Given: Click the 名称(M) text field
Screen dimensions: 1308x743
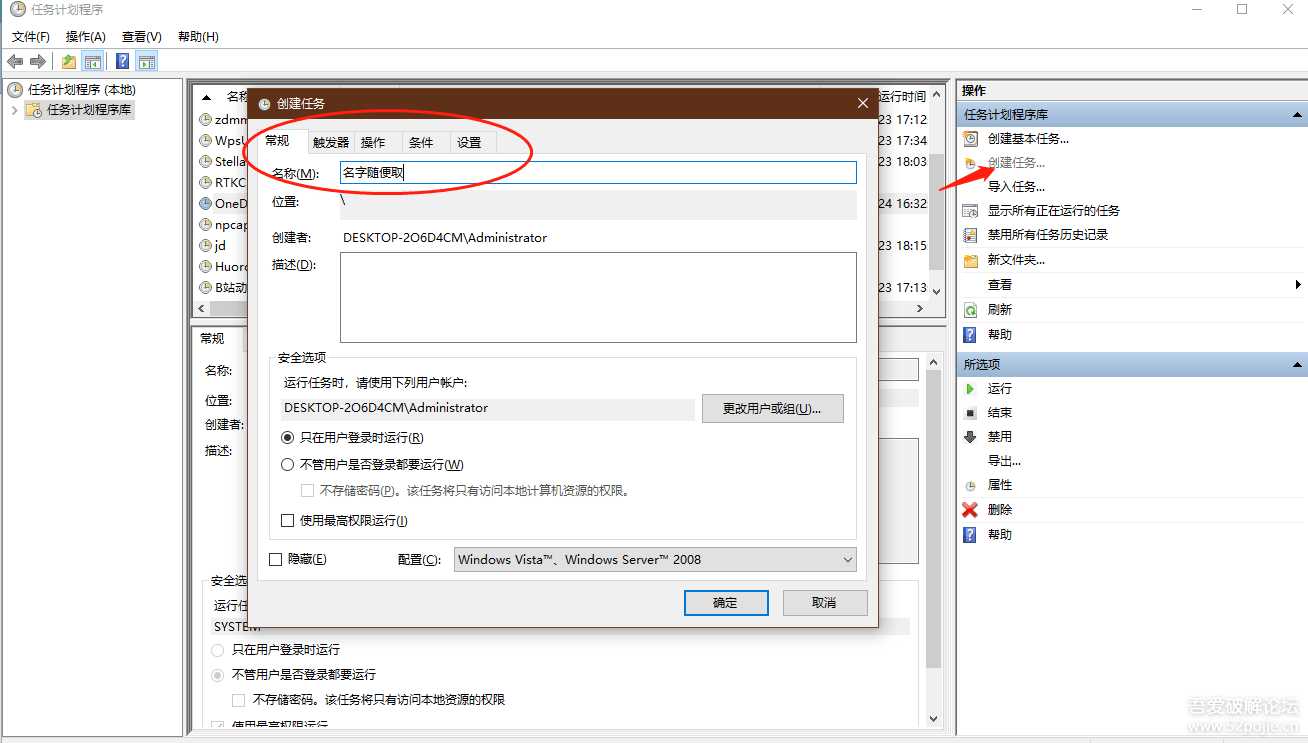Looking at the screenshot, I should coord(598,172).
